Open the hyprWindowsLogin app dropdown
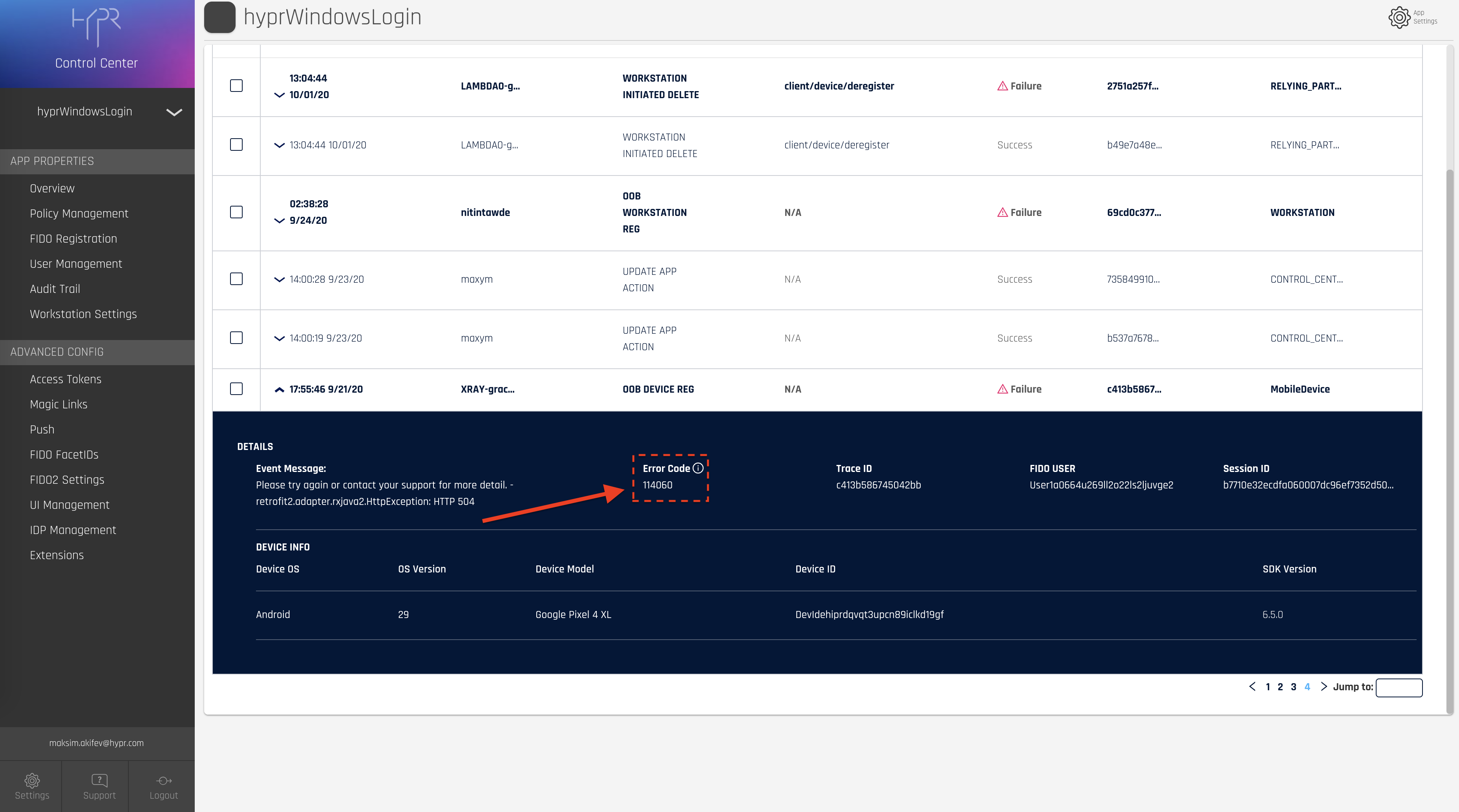 click(174, 112)
